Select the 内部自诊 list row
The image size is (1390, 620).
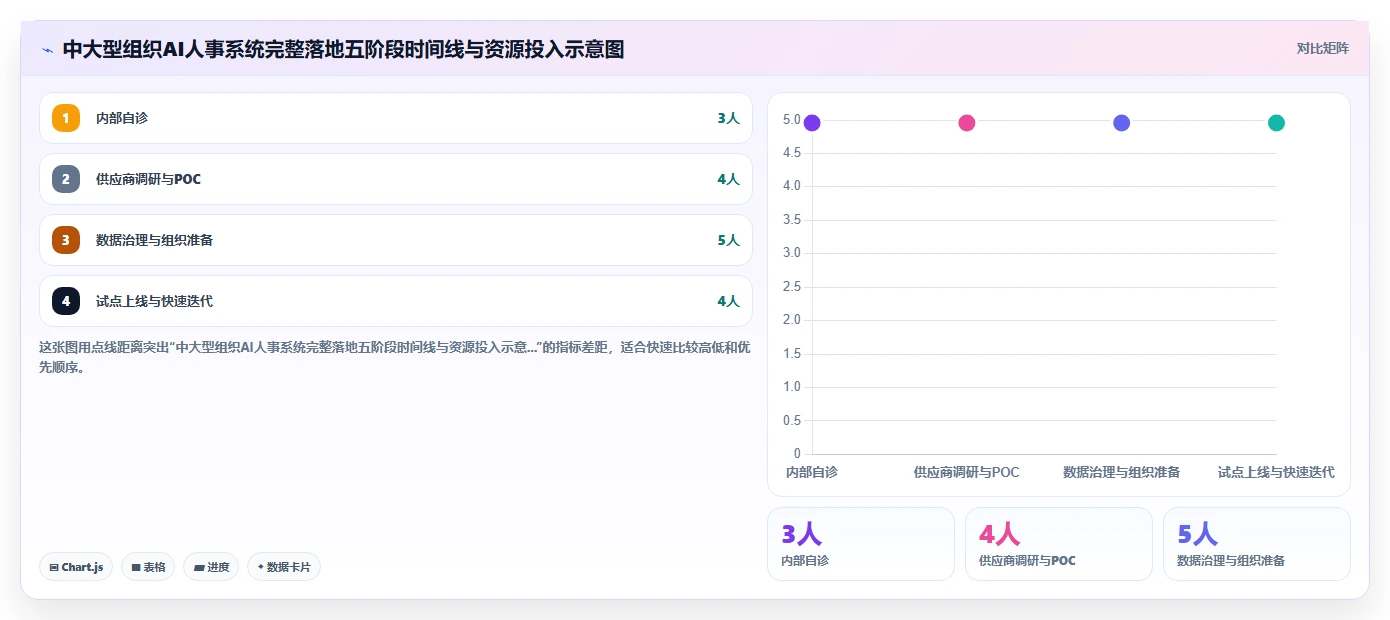(396, 118)
